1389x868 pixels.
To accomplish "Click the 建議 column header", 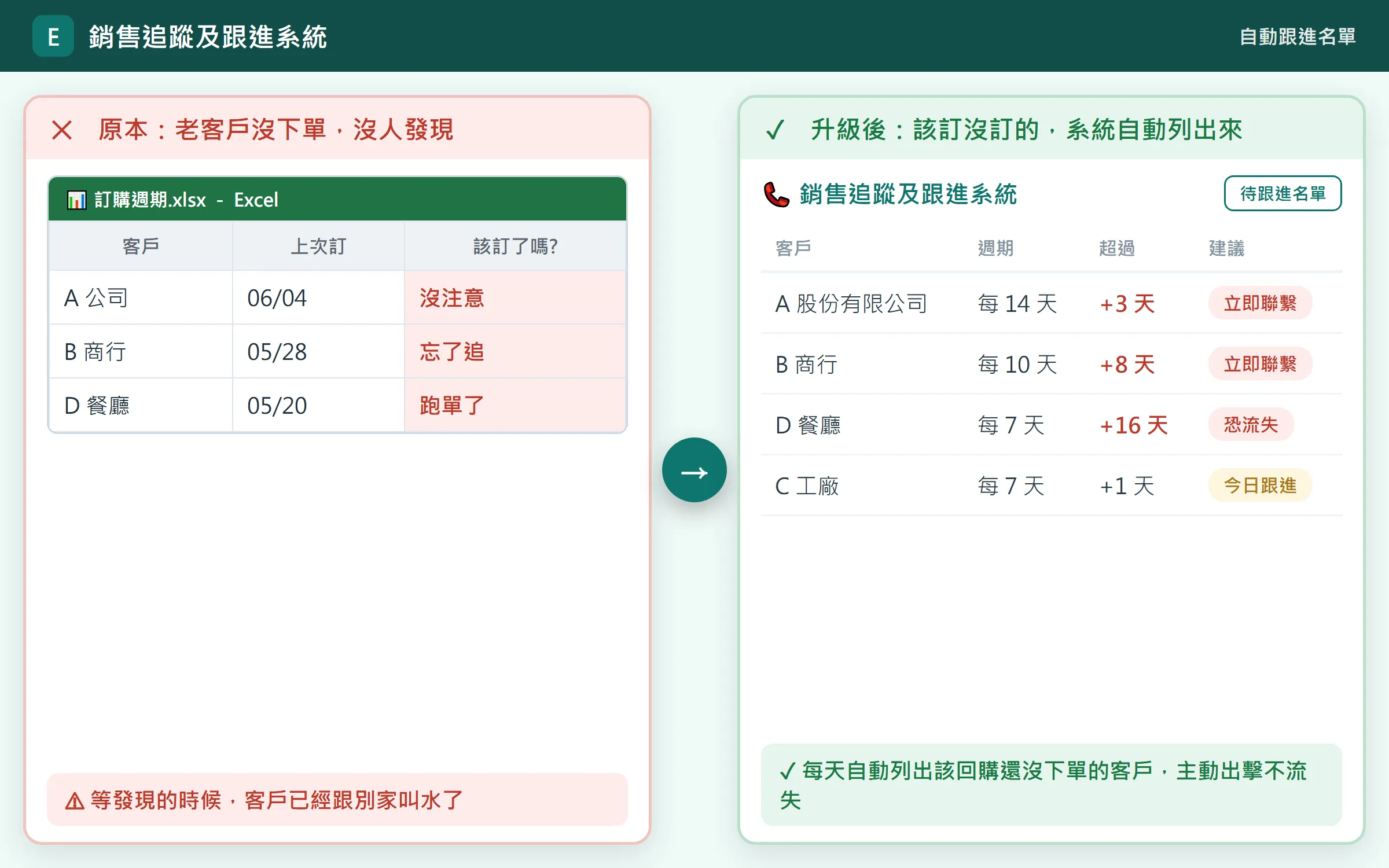I will [1226, 248].
